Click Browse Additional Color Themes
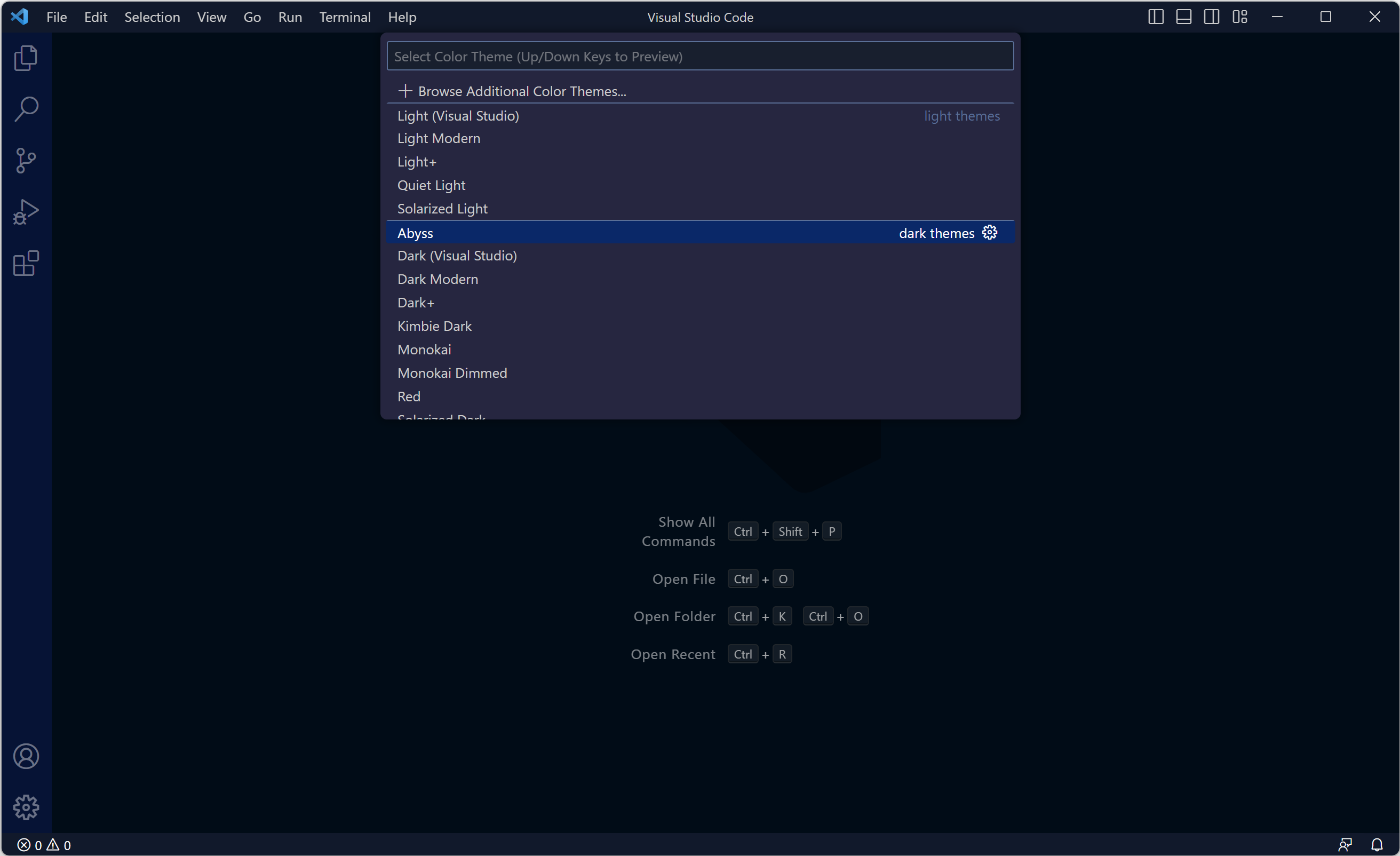The width and height of the screenshot is (1400, 856). tap(521, 91)
